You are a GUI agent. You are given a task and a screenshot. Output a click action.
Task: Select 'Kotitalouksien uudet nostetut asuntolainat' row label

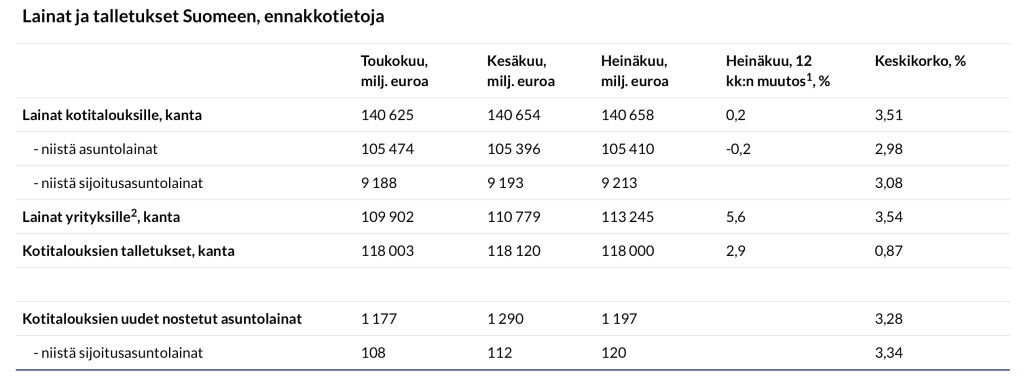click(x=162, y=319)
